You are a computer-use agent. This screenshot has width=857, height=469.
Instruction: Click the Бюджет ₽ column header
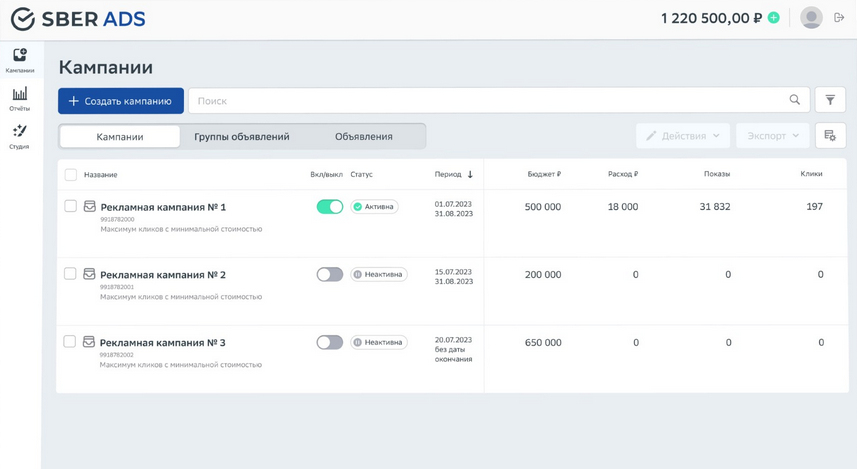[x=544, y=174]
